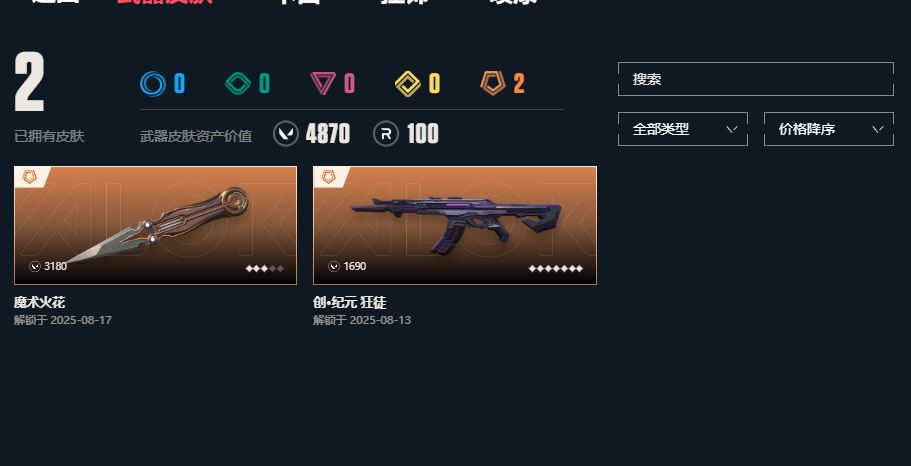Click the orange Exclusive-tier pentagon icon

pyautogui.click(x=493, y=83)
